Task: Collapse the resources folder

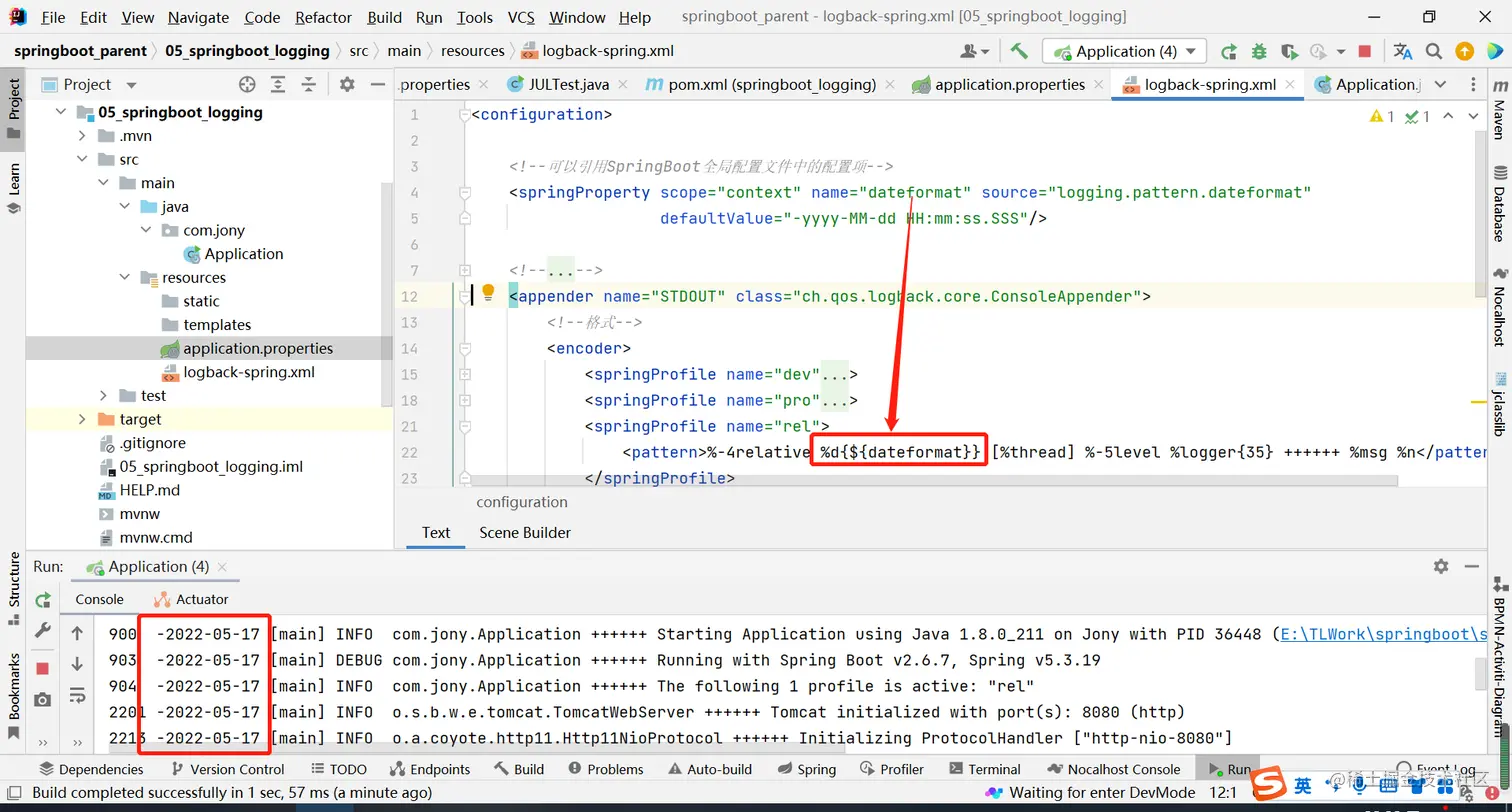Action: pyautogui.click(x=124, y=278)
